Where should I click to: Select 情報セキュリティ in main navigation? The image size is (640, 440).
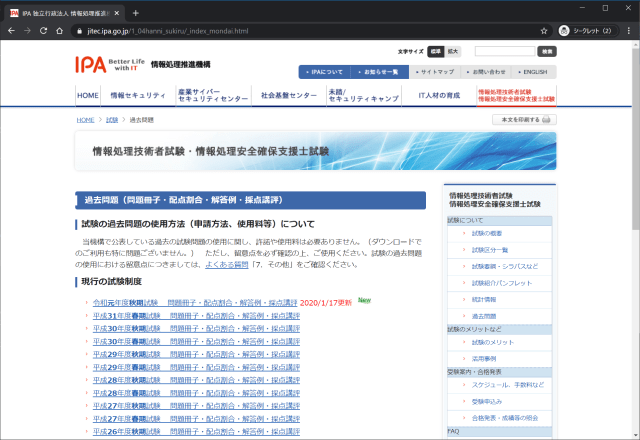click(138, 96)
